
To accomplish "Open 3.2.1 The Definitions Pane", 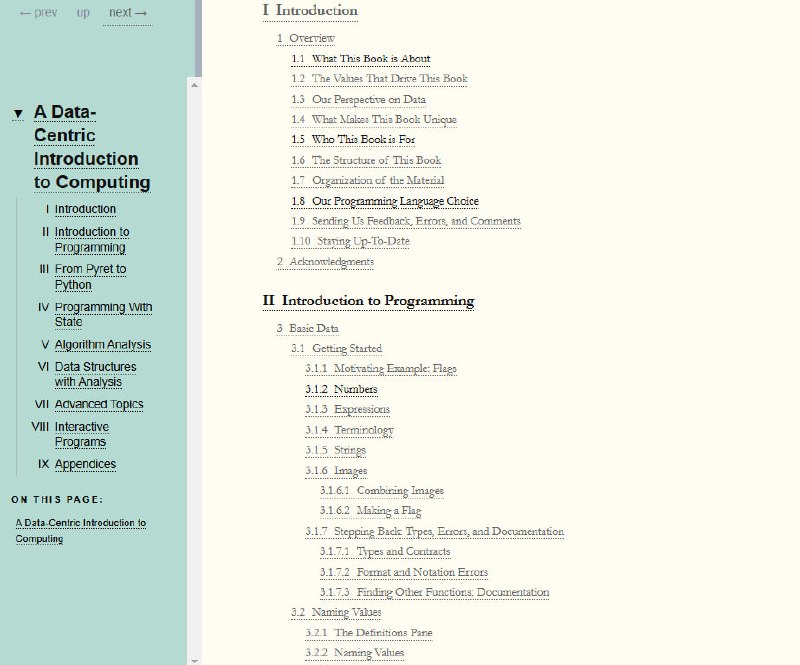I will coord(369,632).
